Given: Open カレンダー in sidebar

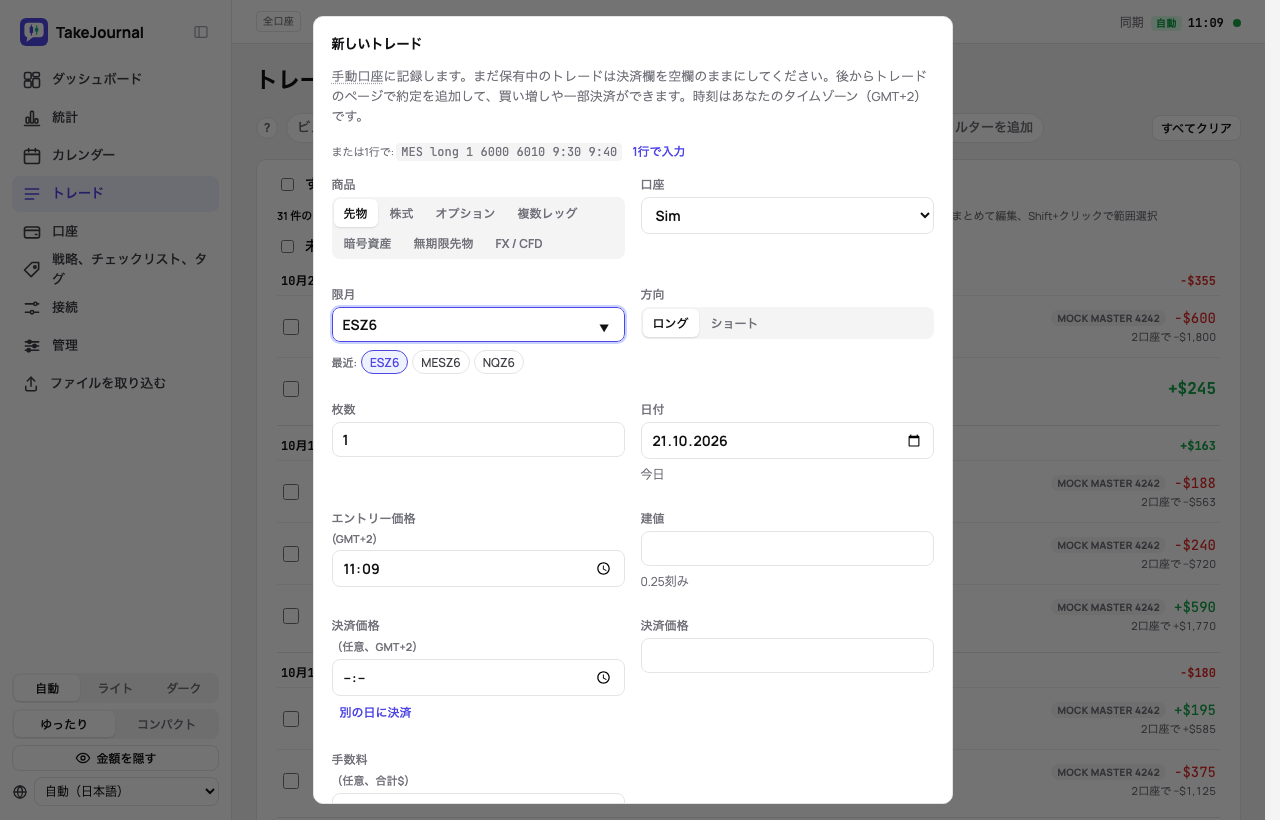Looking at the screenshot, I should tap(115, 155).
